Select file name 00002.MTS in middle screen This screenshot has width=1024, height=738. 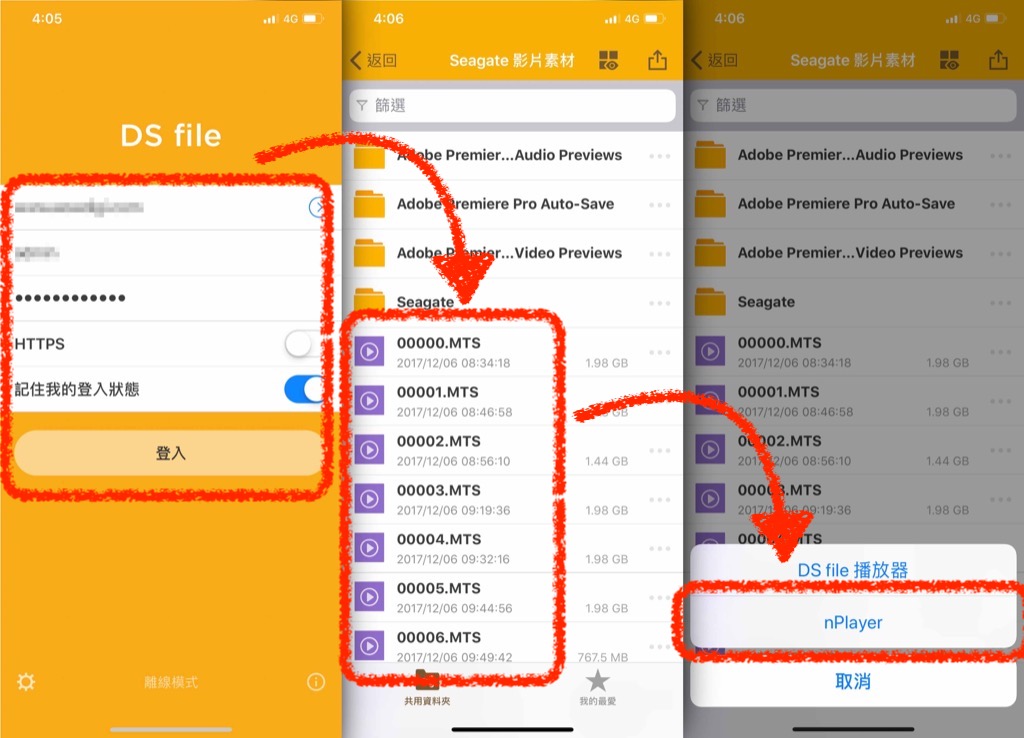[x=439, y=441]
